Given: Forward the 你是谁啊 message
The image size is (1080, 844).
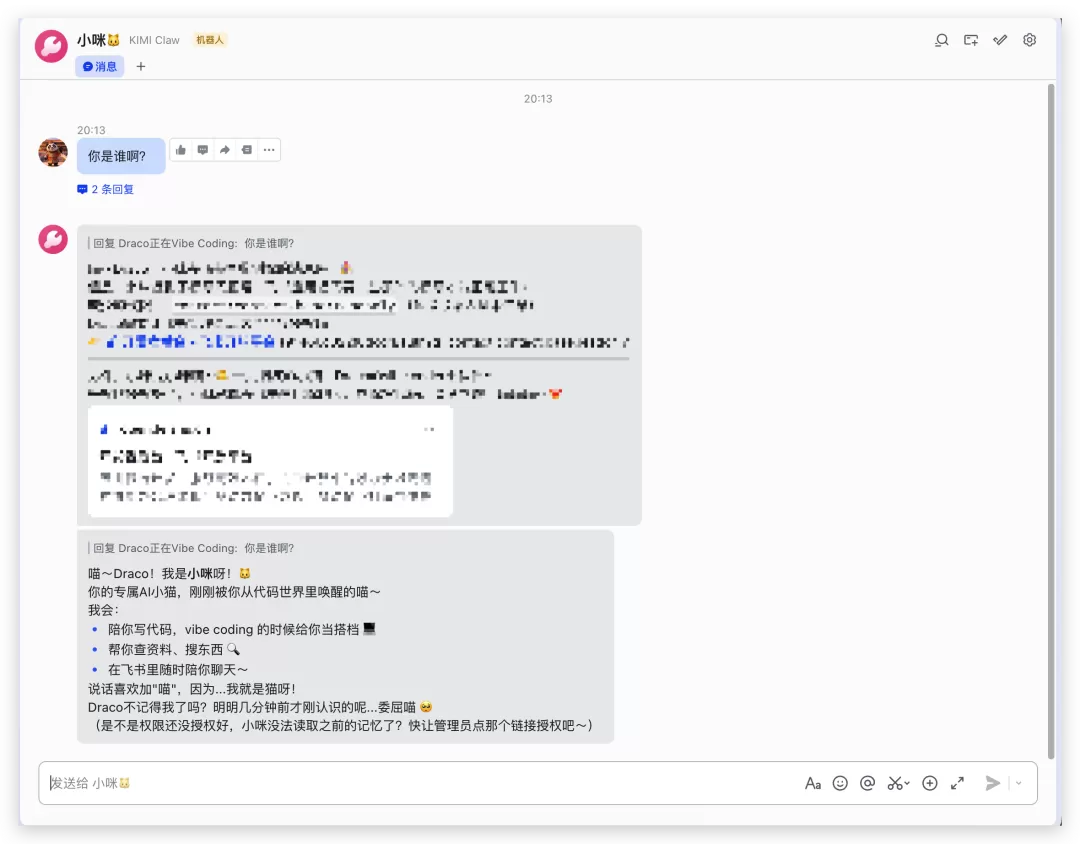Looking at the screenshot, I should pyautogui.click(x=225, y=150).
